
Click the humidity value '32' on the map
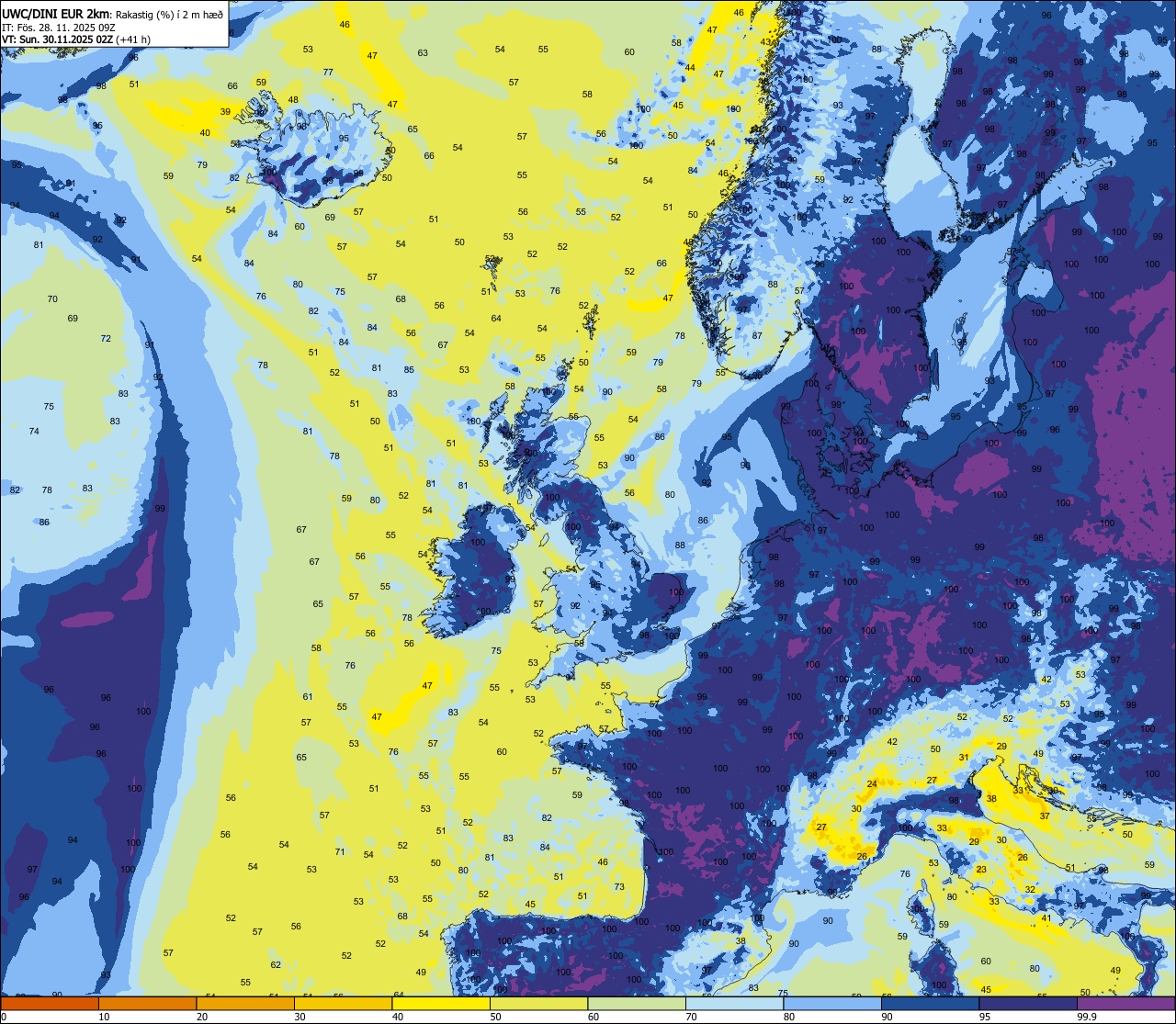(x=1030, y=889)
